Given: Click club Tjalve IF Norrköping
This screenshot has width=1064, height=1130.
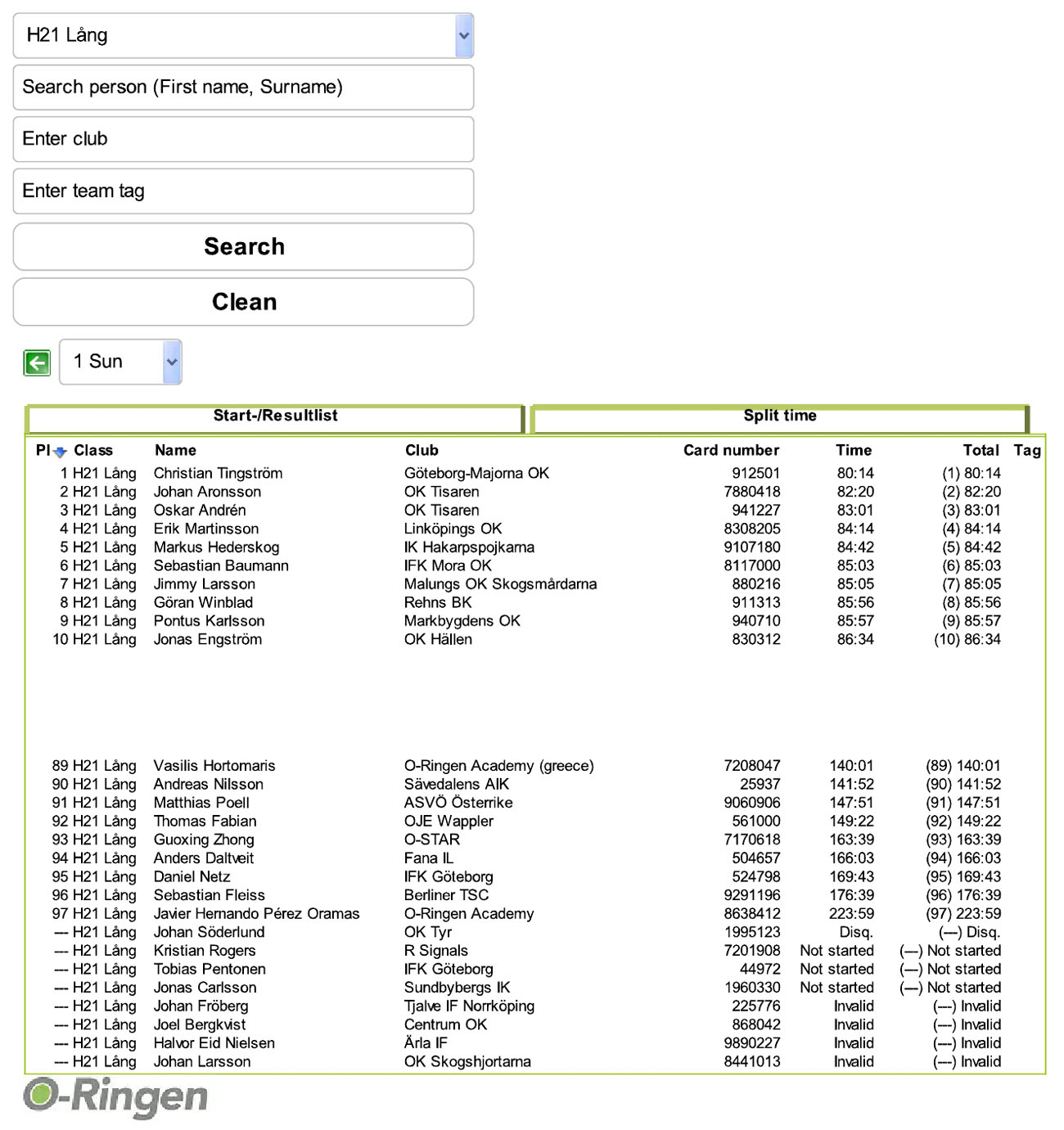Looking at the screenshot, I should point(469,1006).
